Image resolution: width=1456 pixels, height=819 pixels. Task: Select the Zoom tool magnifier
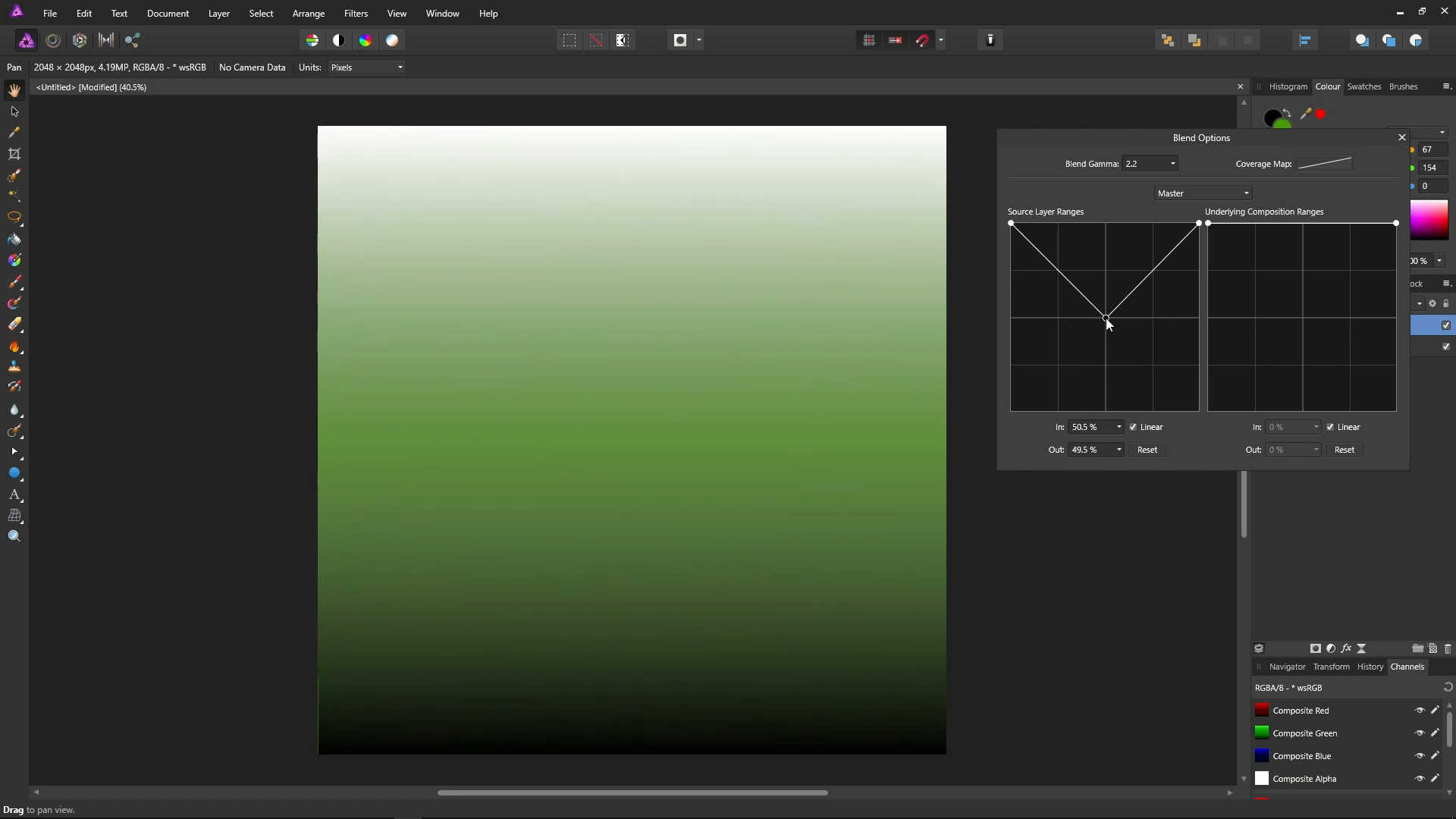[14, 537]
